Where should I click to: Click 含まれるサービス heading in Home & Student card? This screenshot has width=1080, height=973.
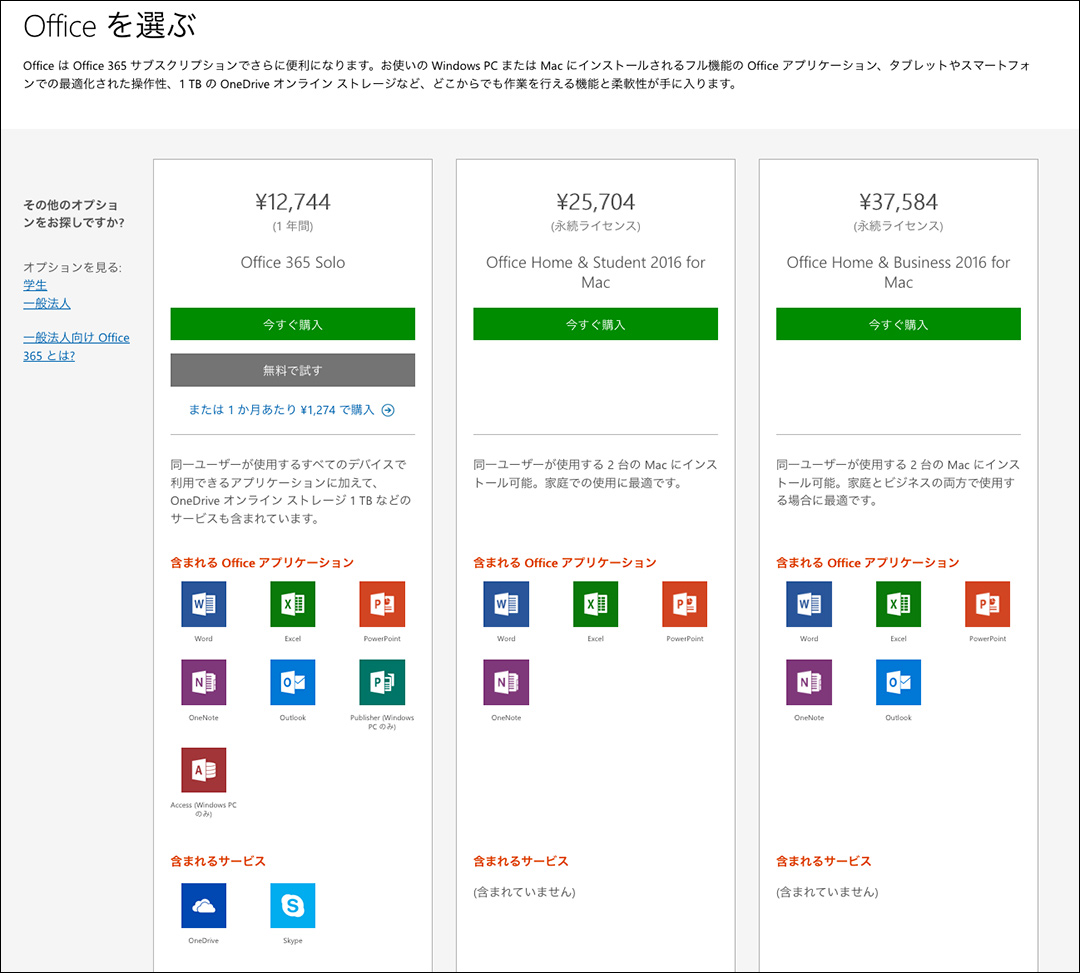[x=521, y=861]
